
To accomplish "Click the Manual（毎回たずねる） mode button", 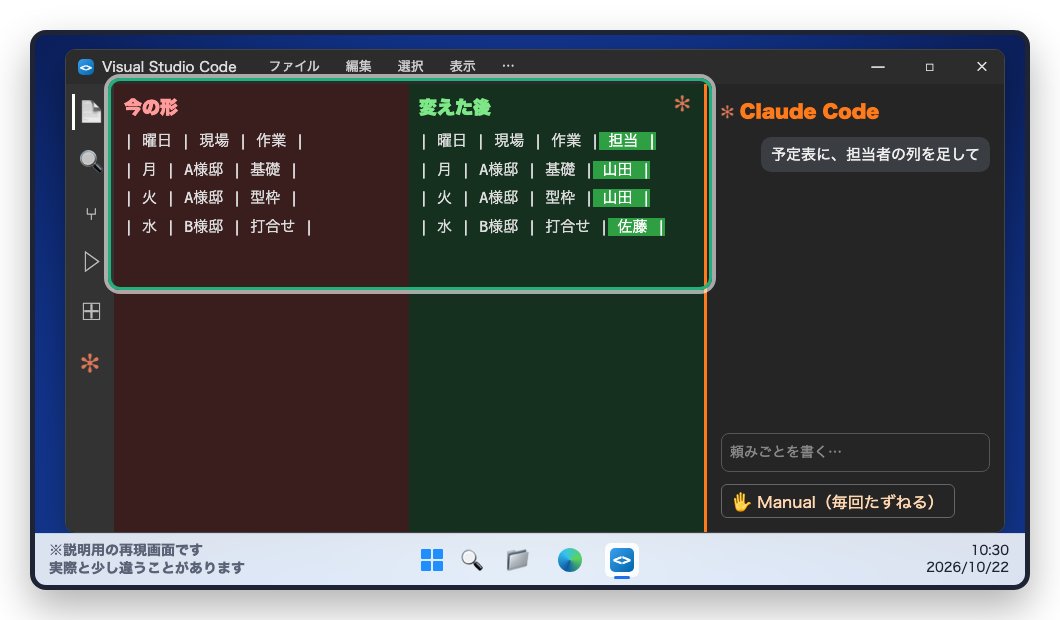I will pyautogui.click(x=838, y=502).
